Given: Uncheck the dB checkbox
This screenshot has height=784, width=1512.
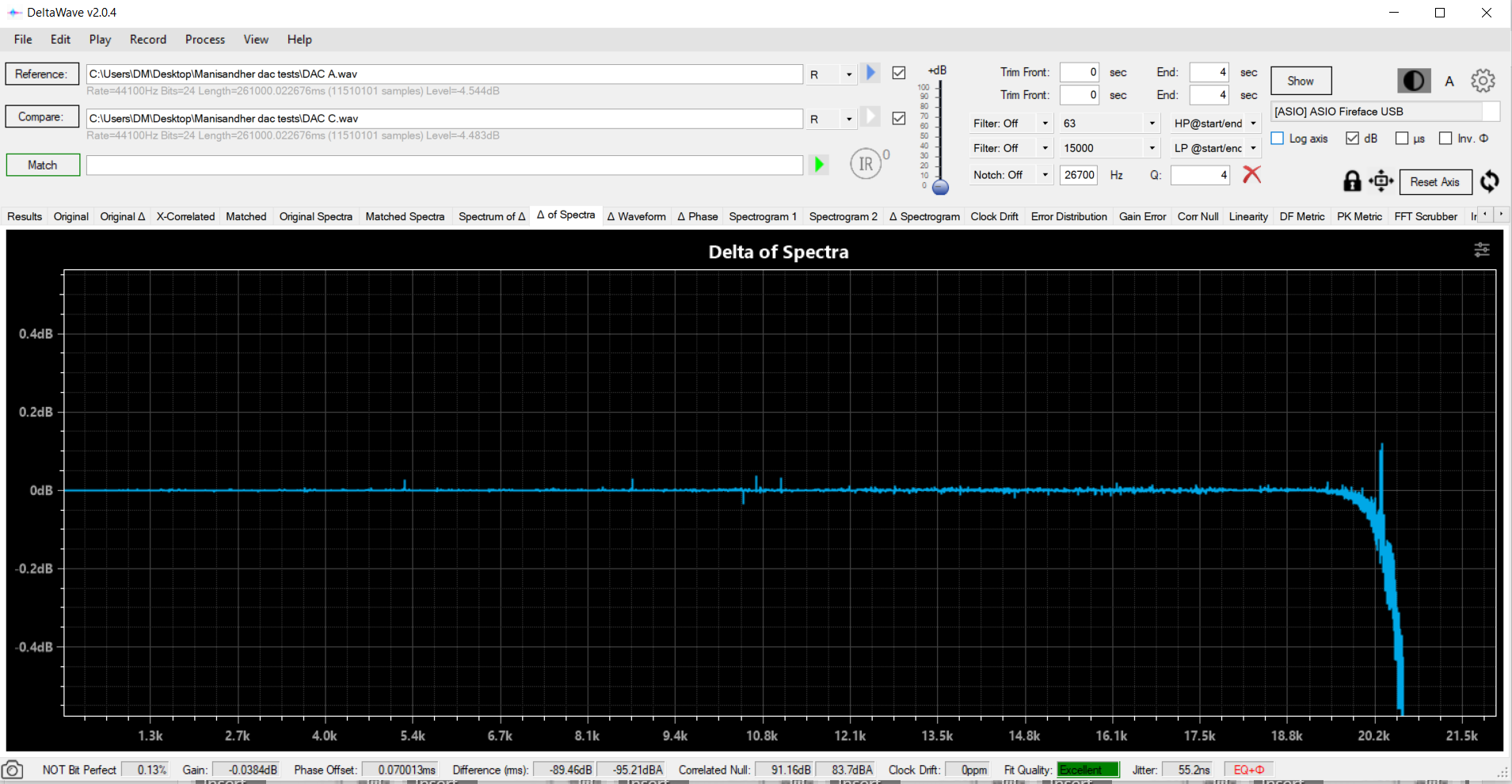Looking at the screenshot, I should [x=1353, y=139].
